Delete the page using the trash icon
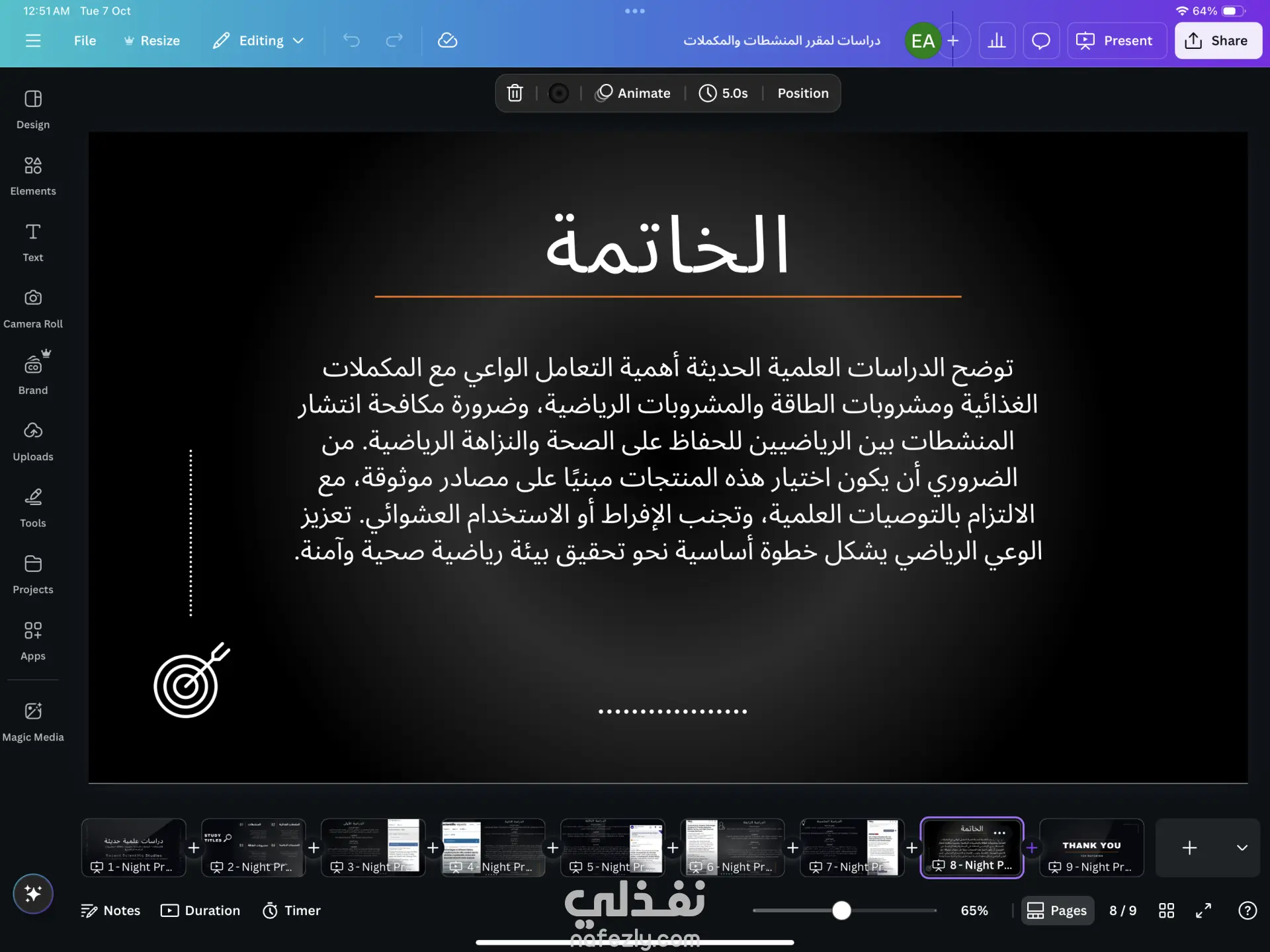 [515, 93]
